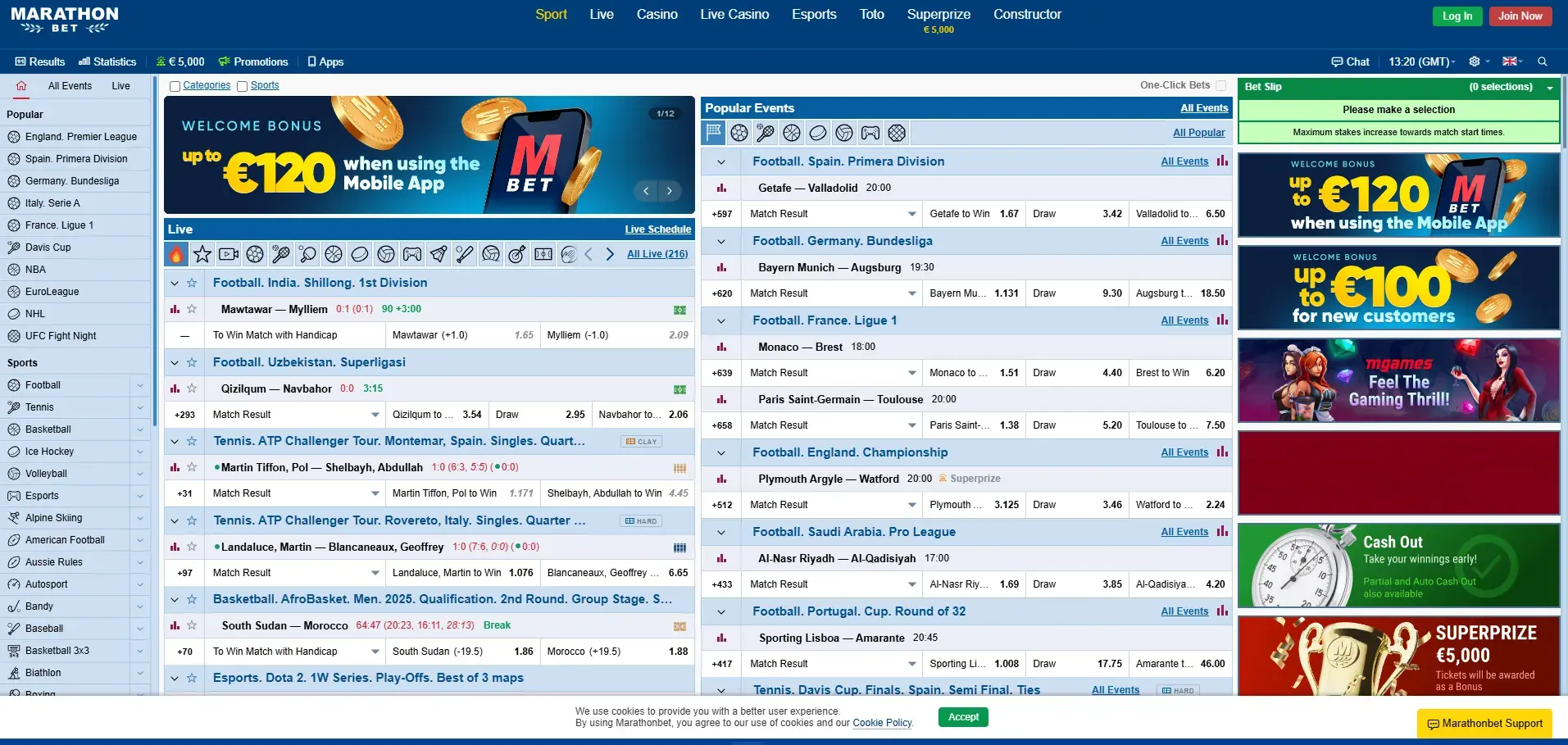Screen dimensions: 1568x745
Task: Open the search magnifier icon
Action: coord(1543,61)
